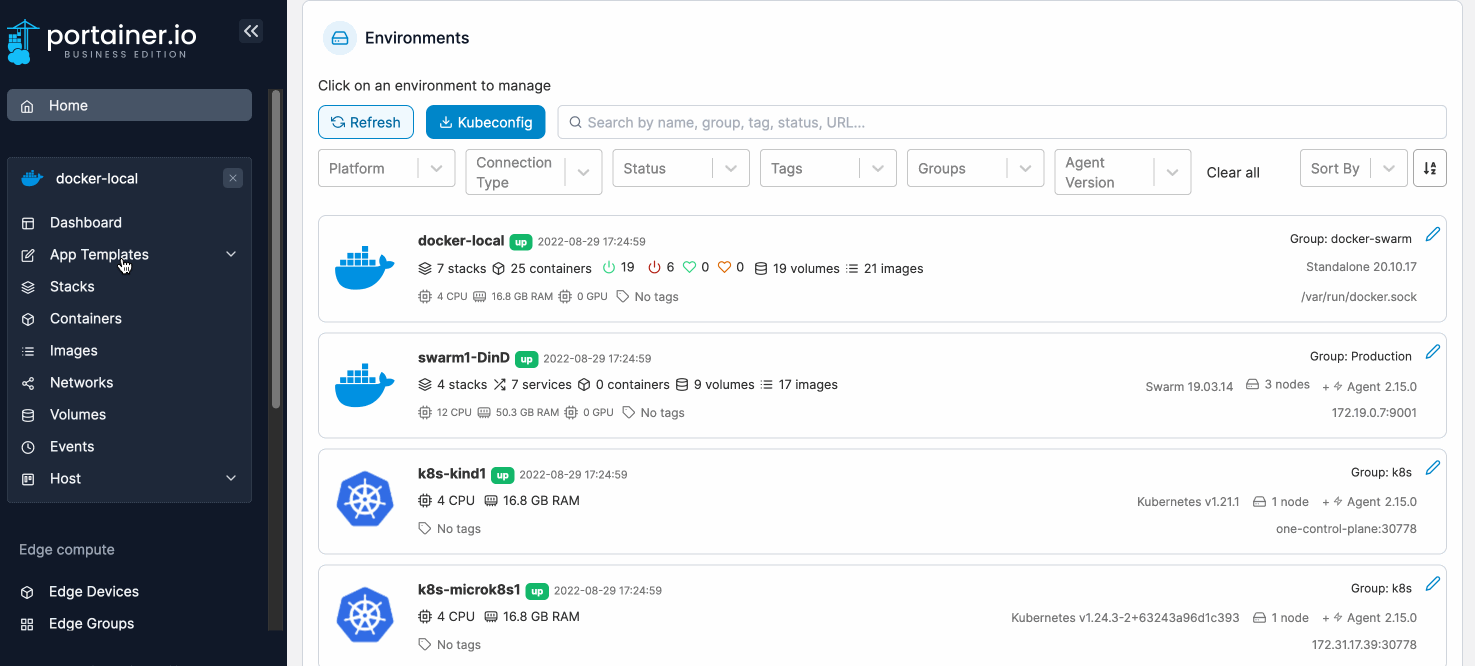Click pencil icon for swarm1-DinD environment

(x=1433, y=351)
